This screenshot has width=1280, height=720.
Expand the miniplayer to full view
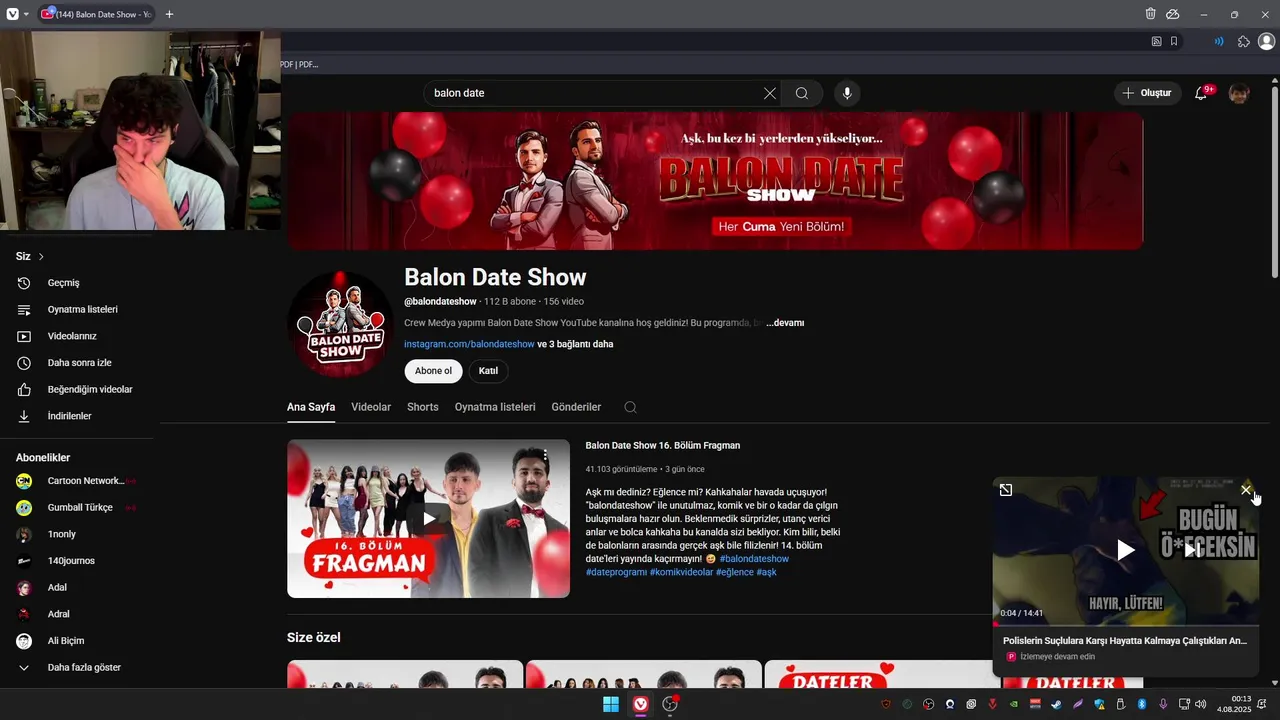(1006, 490)
